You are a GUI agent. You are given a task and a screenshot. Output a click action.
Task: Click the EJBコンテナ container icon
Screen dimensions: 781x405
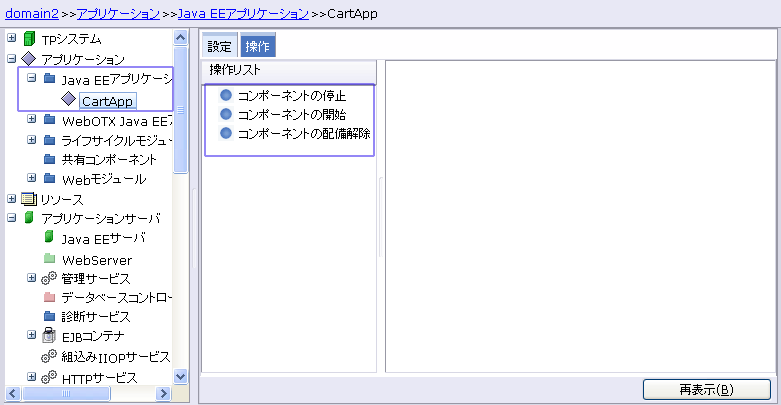tap(49, 336)
